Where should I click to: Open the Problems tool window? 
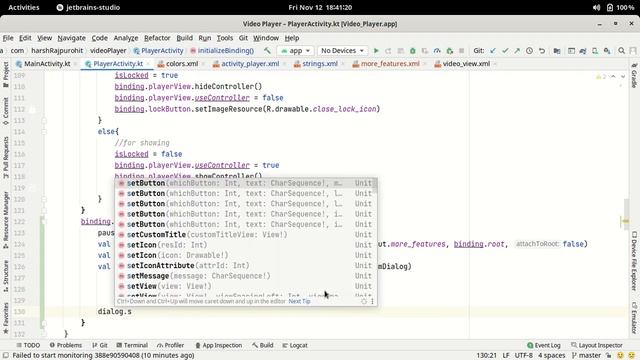click(x=65, y=345)
